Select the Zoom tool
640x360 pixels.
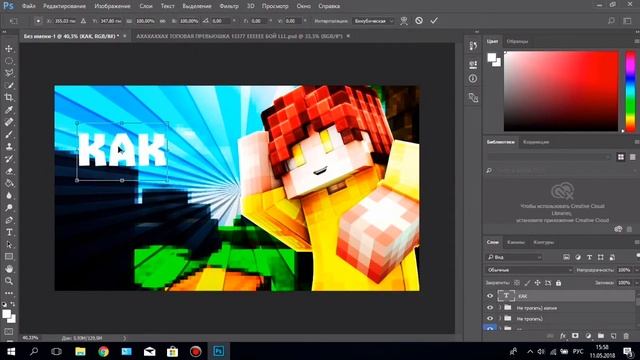[9, 281]
